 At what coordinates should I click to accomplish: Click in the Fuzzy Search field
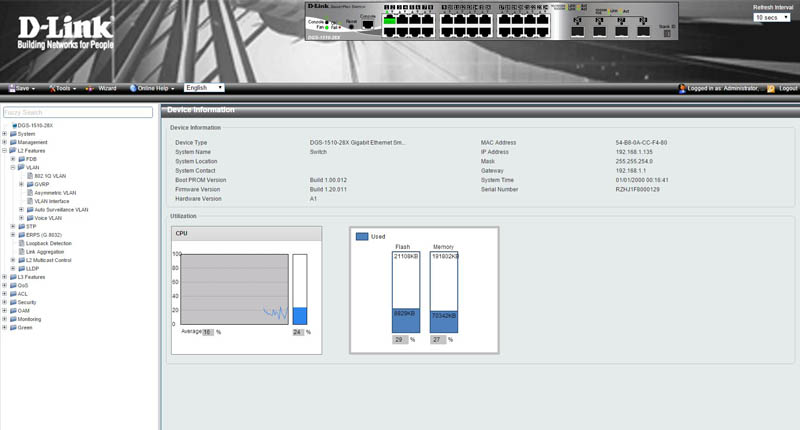click(78, 112)
